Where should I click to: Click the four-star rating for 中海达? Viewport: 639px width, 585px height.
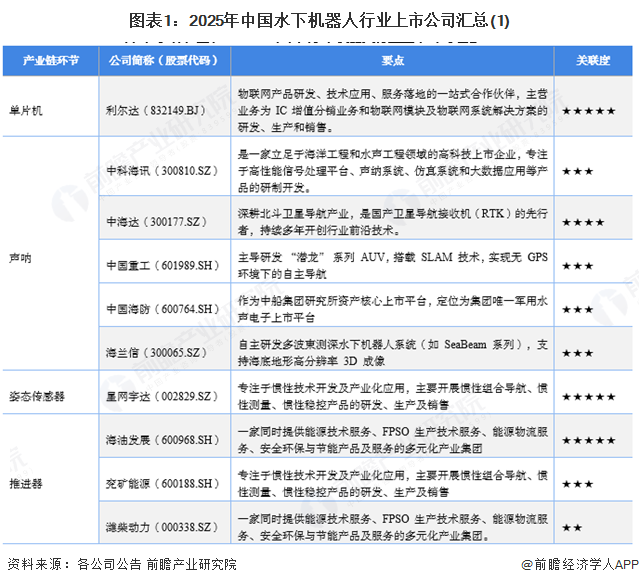583,222
